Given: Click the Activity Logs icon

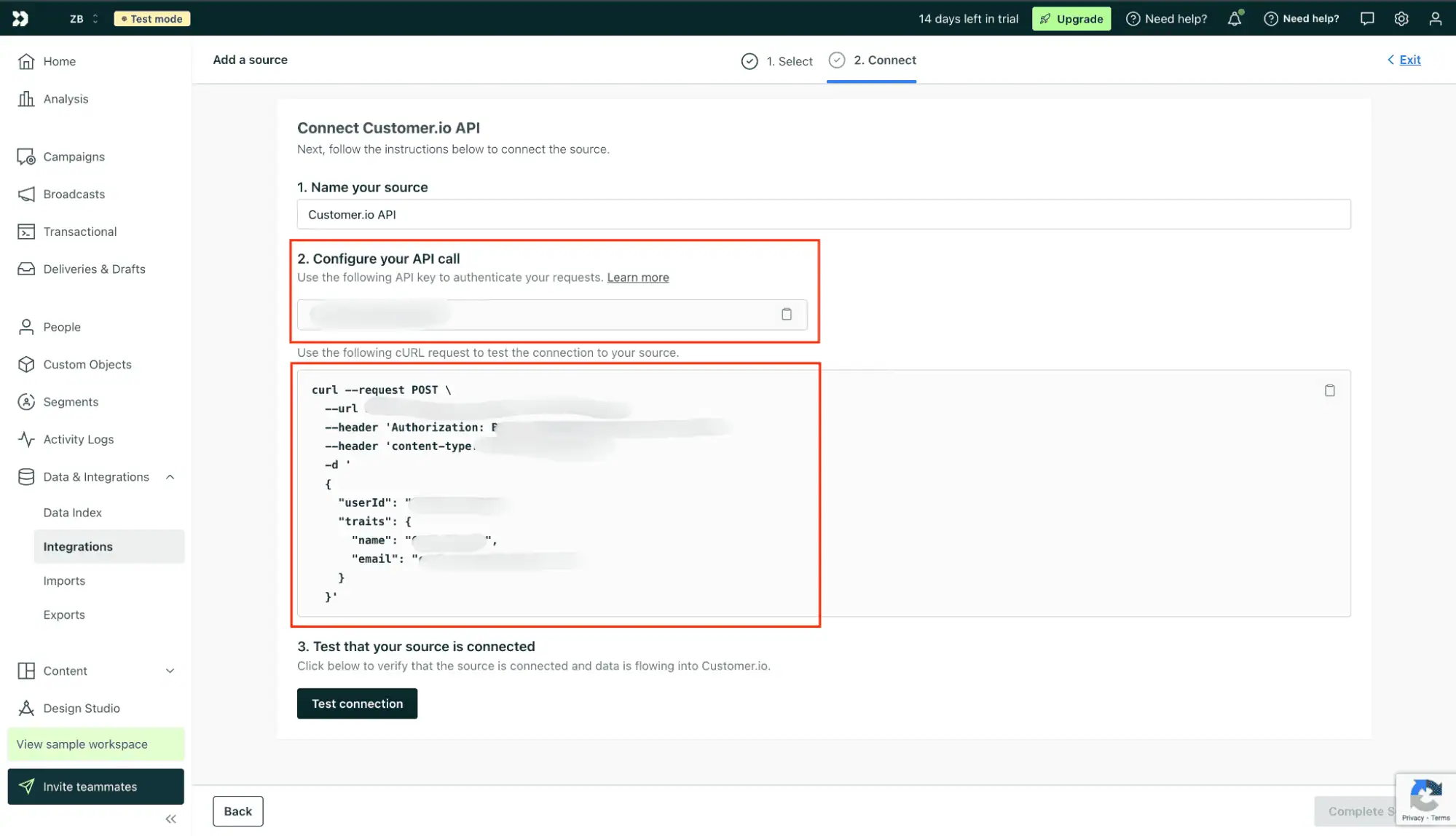Looking at the screenshot, I should 25,439.
